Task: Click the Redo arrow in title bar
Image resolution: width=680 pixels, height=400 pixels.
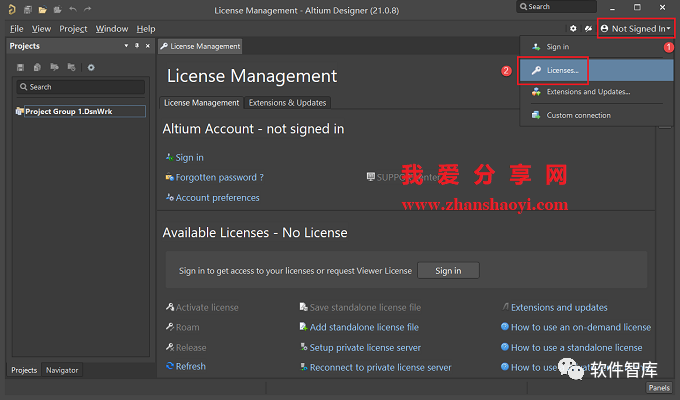Action: (88, 9)
